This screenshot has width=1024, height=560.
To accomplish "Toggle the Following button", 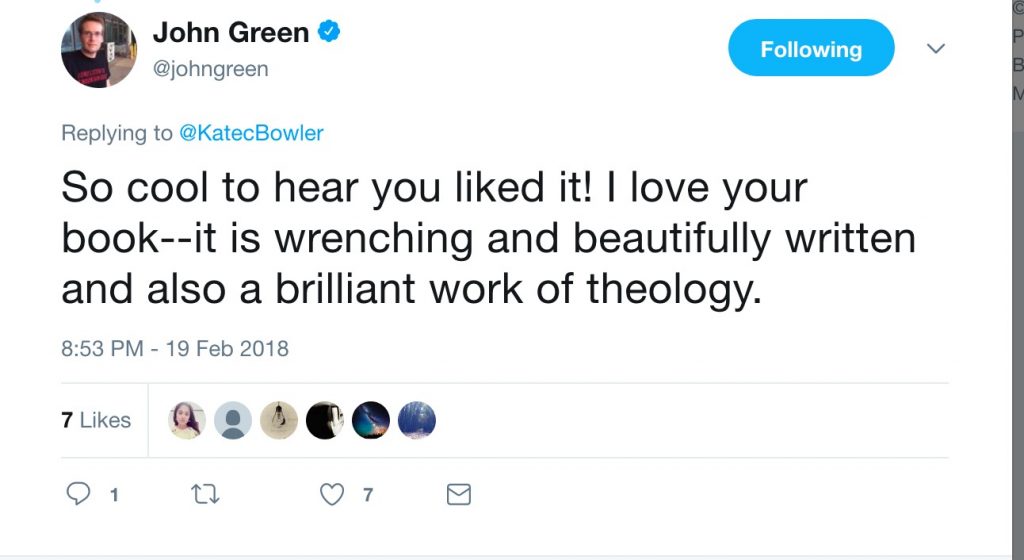I will 810,49.
